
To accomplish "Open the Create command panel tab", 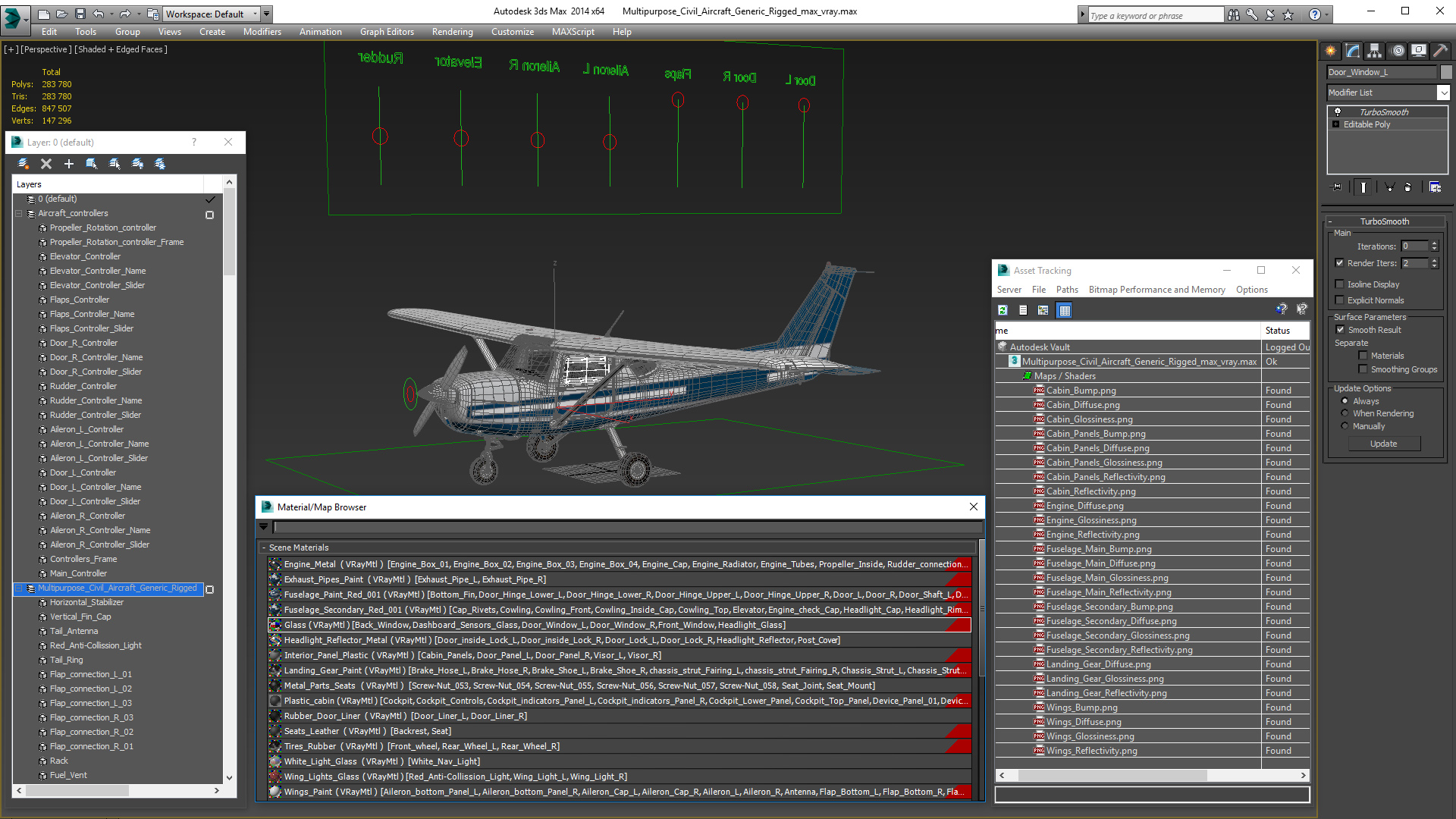I will 1331,51.
